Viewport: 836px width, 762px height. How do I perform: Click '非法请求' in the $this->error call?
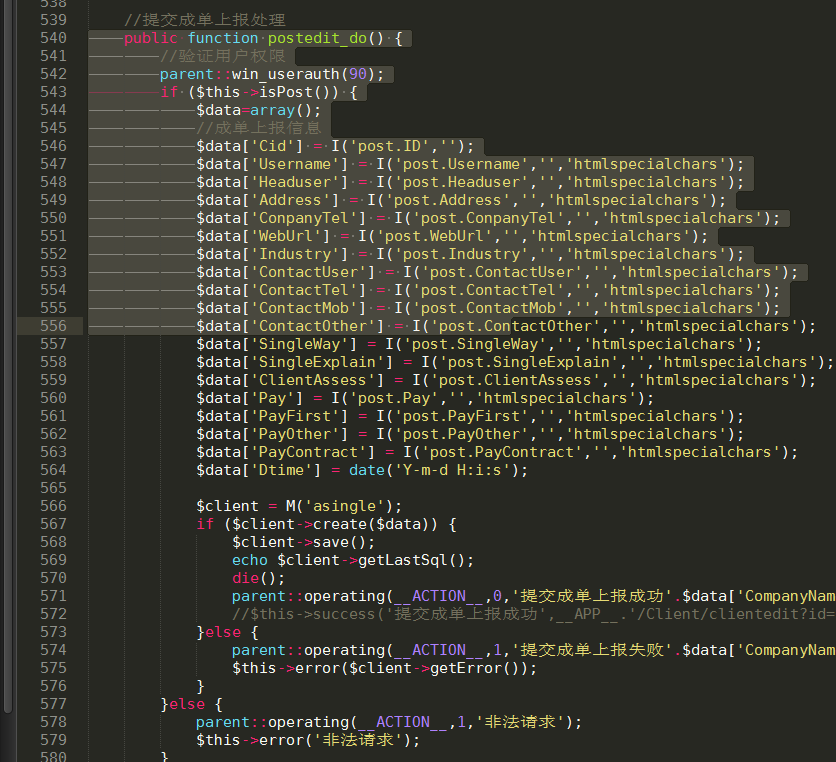(358, 741)
